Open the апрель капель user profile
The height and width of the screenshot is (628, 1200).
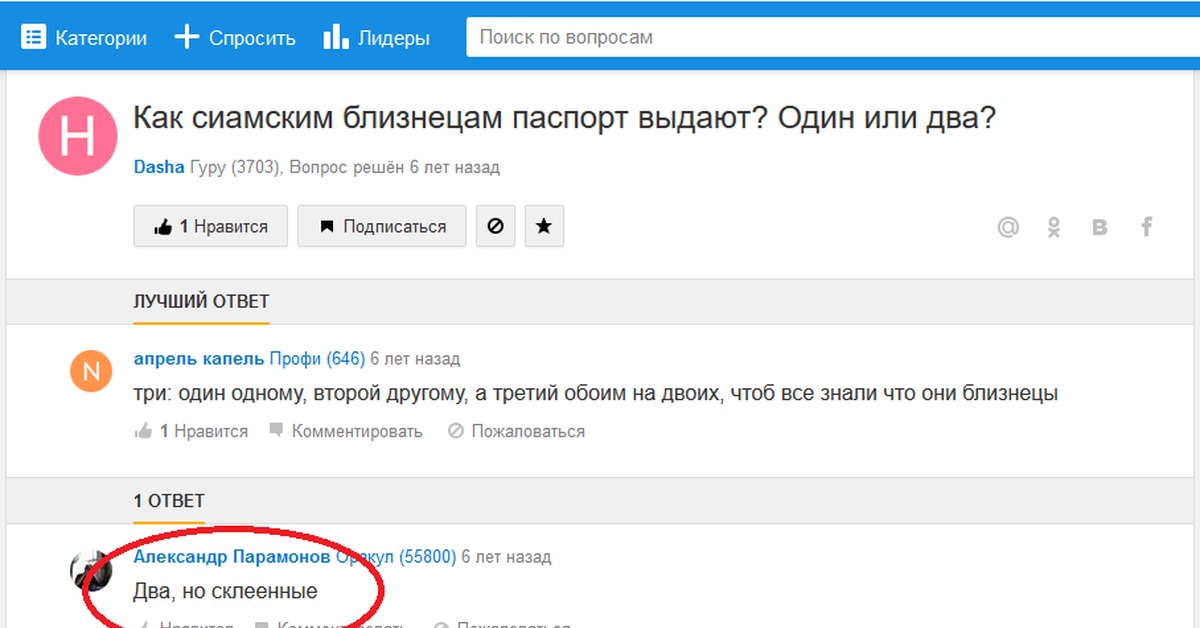tap(199, 358)
